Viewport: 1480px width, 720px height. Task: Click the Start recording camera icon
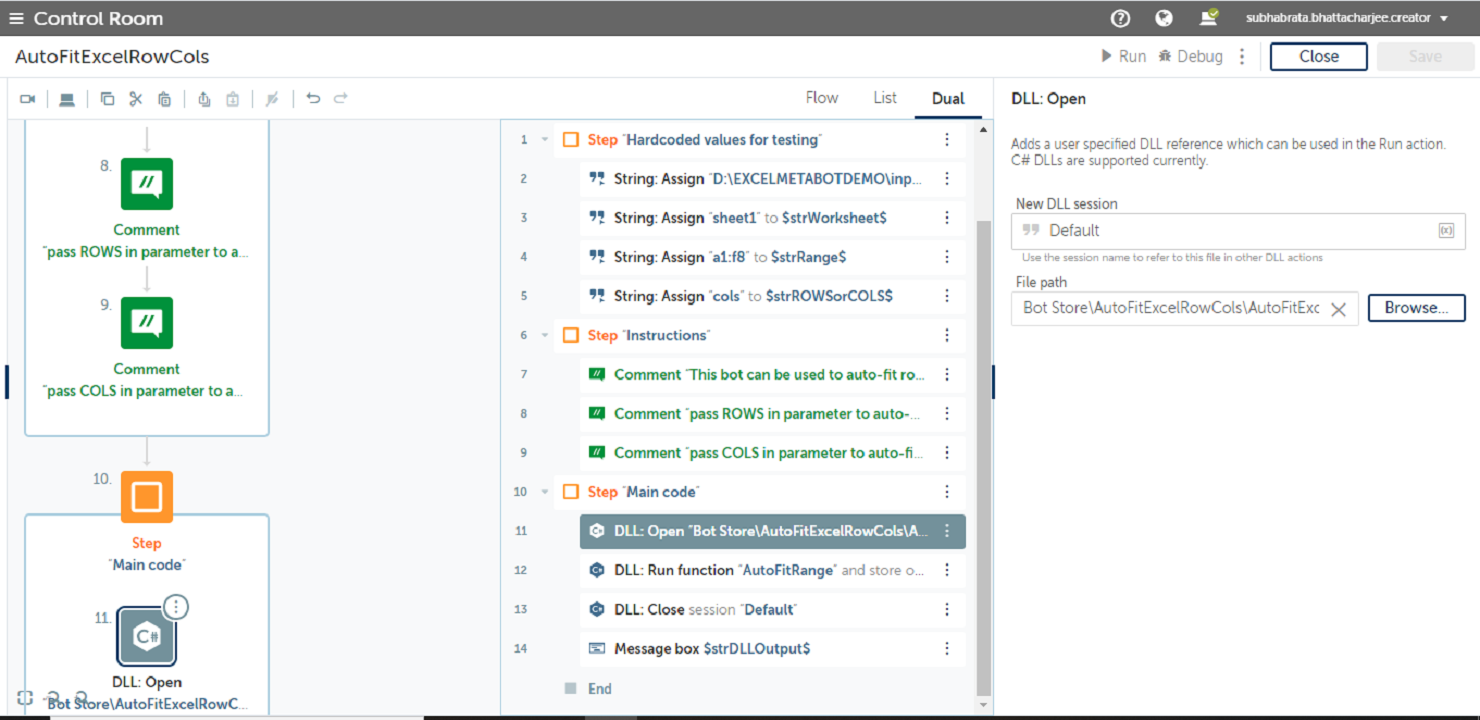click(28, 99)
